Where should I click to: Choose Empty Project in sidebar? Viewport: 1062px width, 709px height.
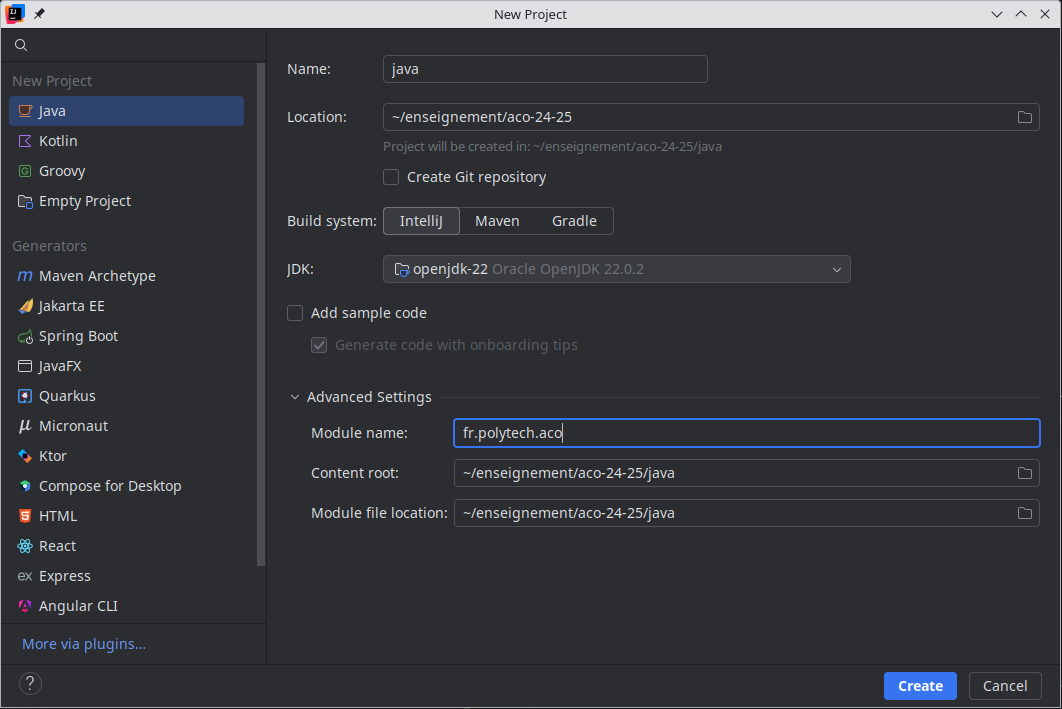pos(85,201)
